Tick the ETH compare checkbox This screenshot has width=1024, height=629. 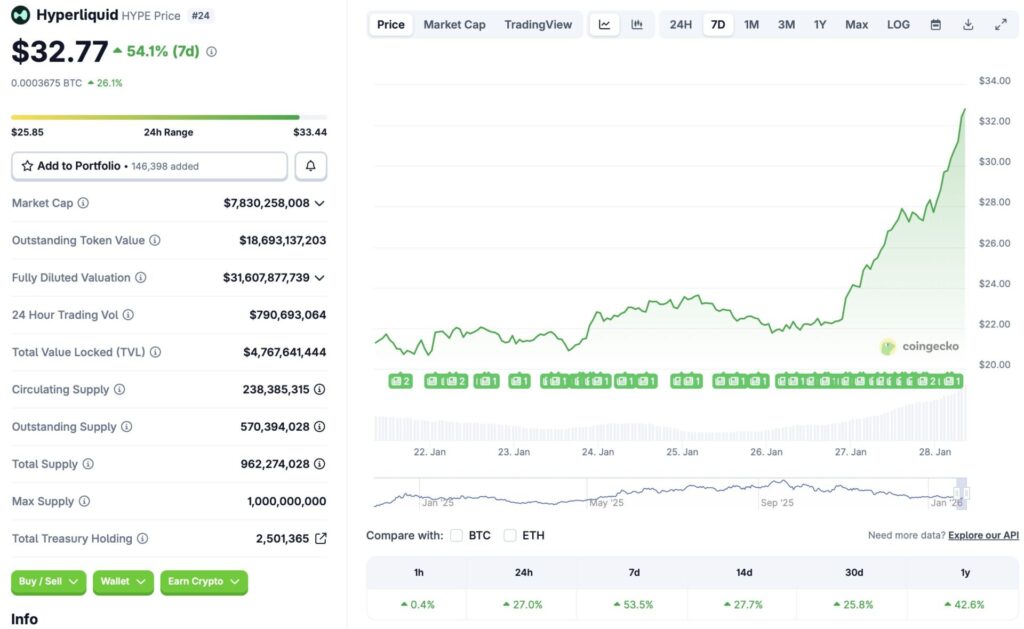(x=510, y=536)
